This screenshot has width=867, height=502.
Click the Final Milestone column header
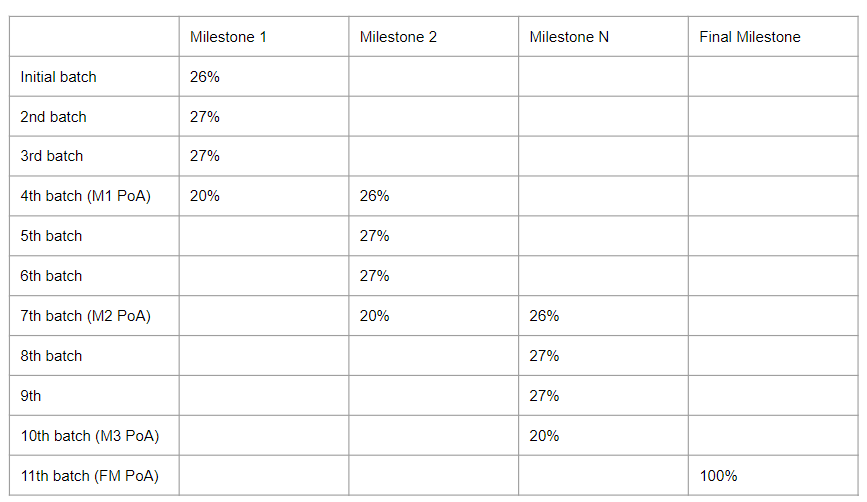750,37
